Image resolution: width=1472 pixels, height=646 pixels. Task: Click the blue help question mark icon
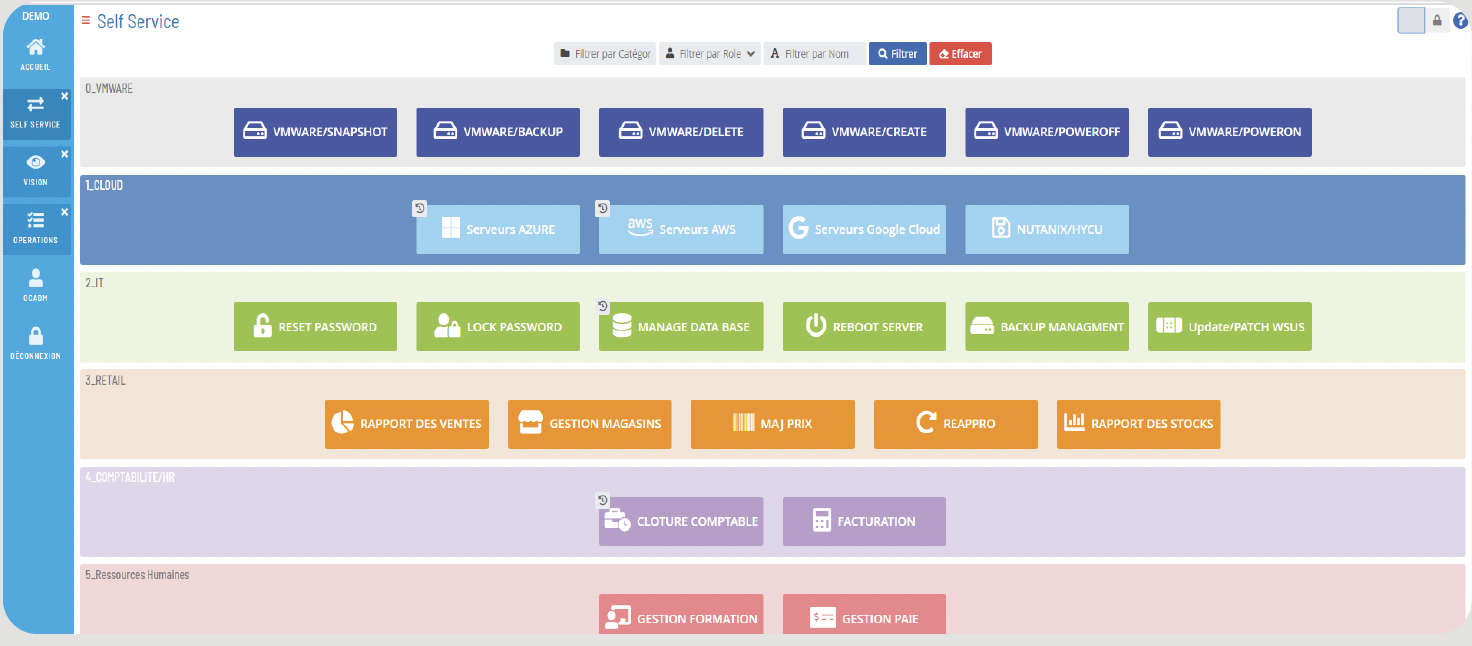1460,21
